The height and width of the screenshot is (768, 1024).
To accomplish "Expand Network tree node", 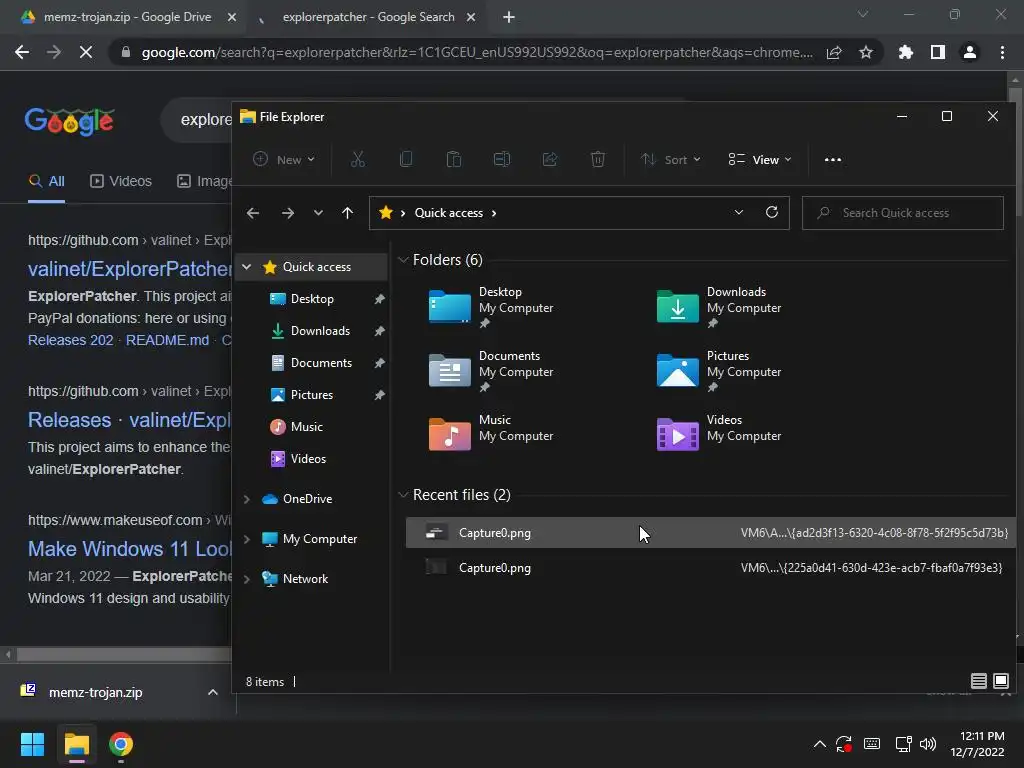I will click(x=246, y=579).
